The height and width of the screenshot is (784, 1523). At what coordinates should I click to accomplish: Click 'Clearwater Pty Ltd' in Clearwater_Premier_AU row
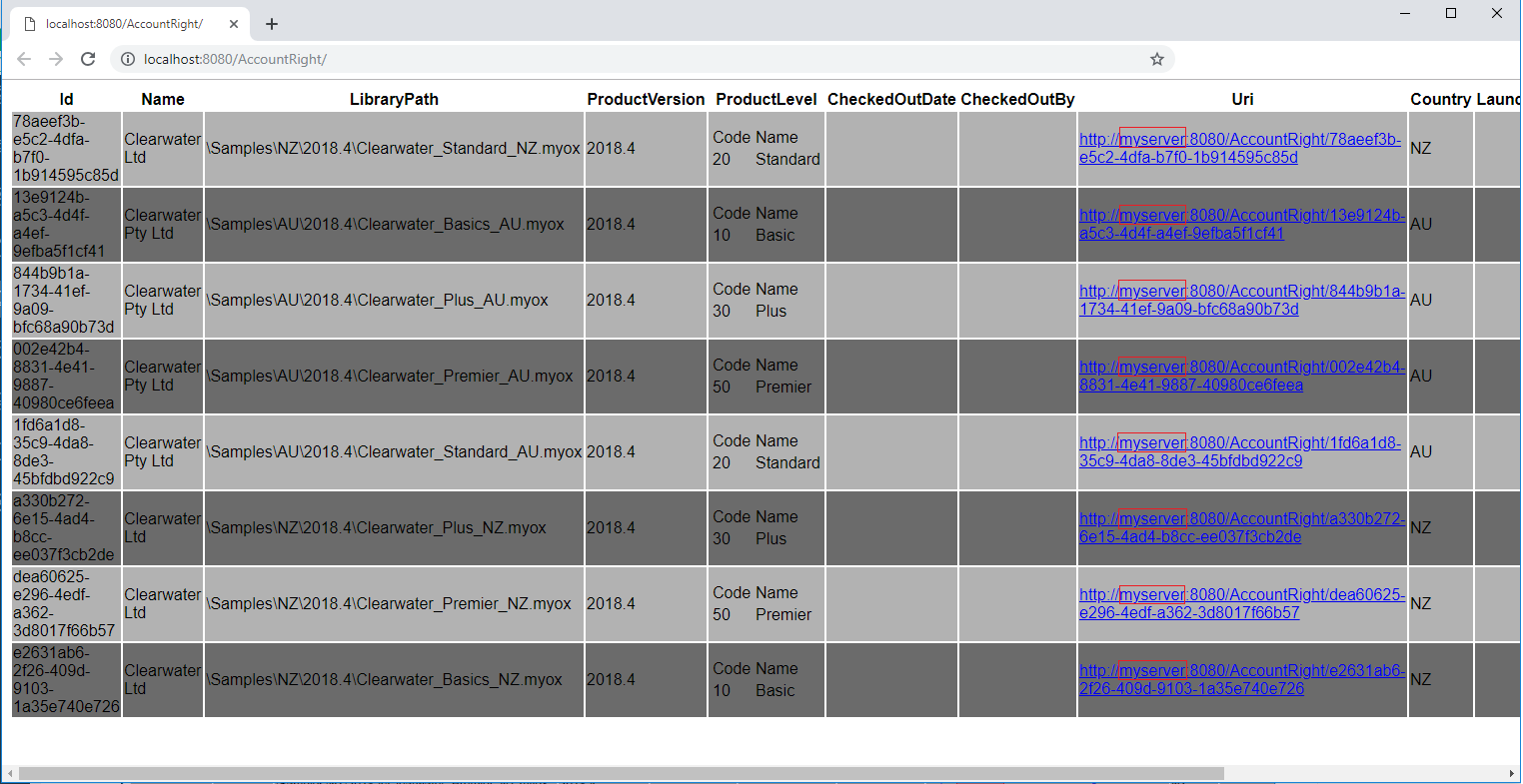(x=163, y=376)
